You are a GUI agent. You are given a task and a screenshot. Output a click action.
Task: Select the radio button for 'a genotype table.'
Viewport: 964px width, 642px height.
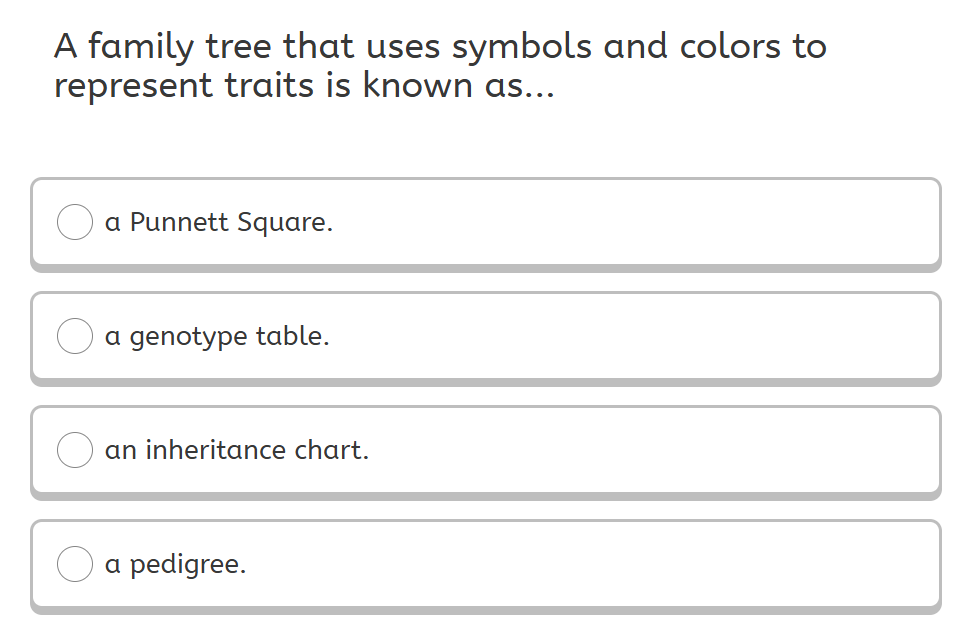tap(75, 336)
